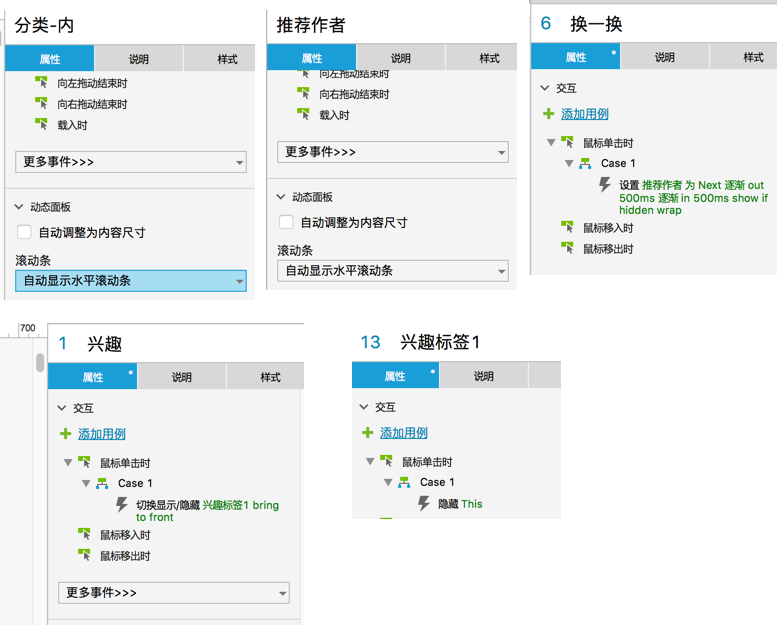Switch to 样式 tab in 分类-内 panel
Screen dimensions: 778x626
point(220,59)
